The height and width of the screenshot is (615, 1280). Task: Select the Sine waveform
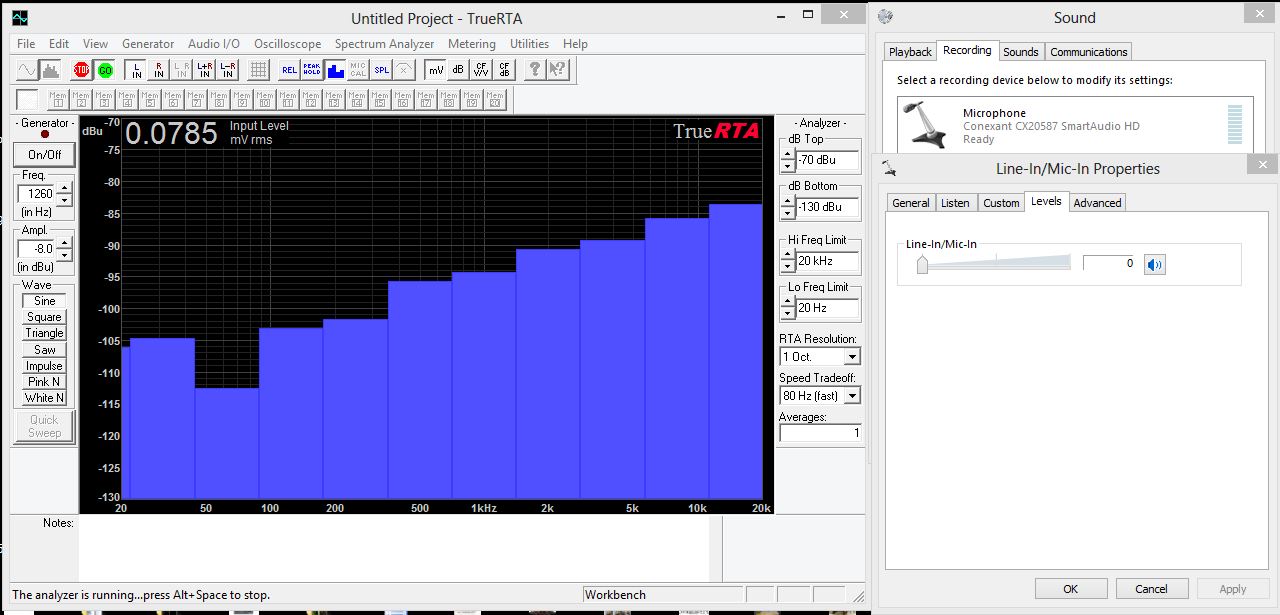[44, 301]
